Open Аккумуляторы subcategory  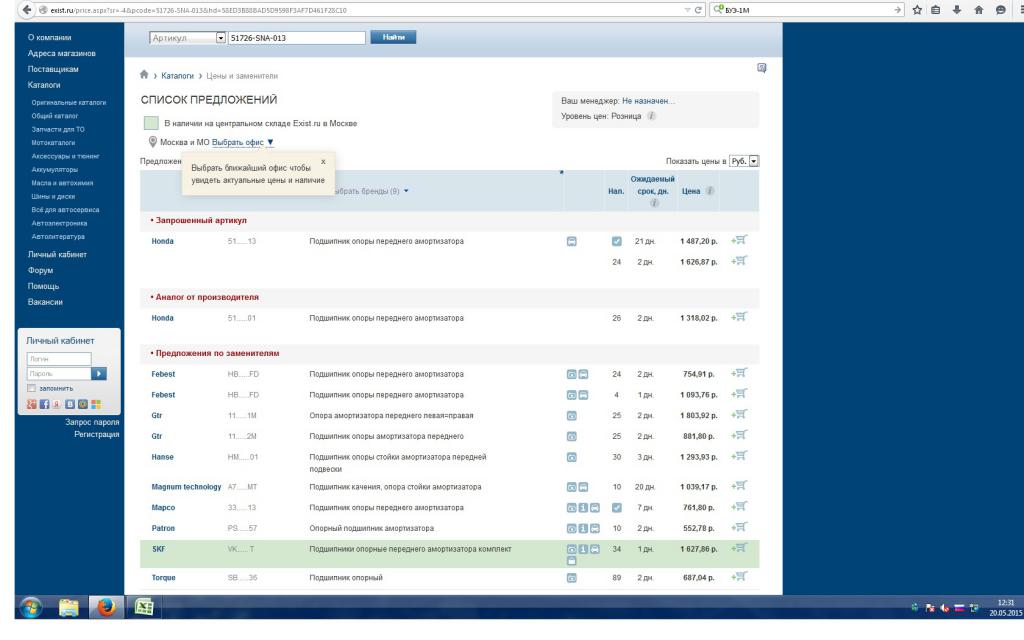(54, 169)
